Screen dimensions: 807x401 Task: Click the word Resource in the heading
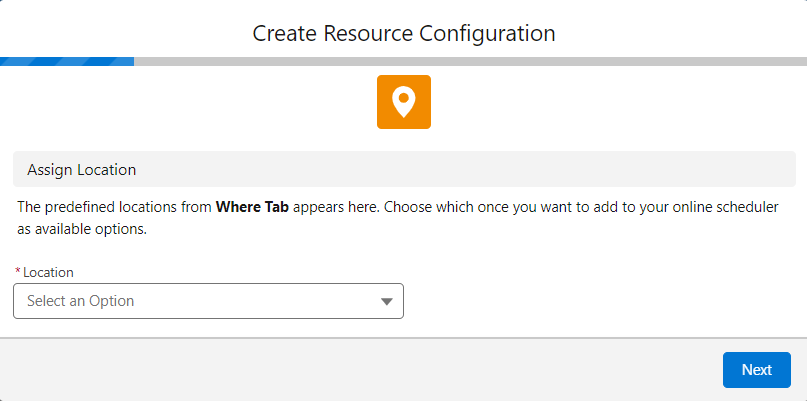point(356,33)
